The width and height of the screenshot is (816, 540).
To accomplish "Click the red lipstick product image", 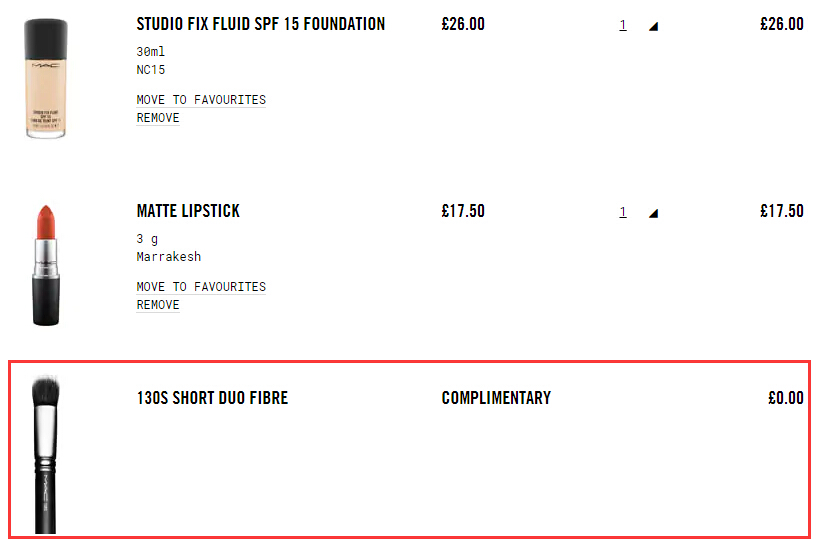I will (x=45, y=264).
